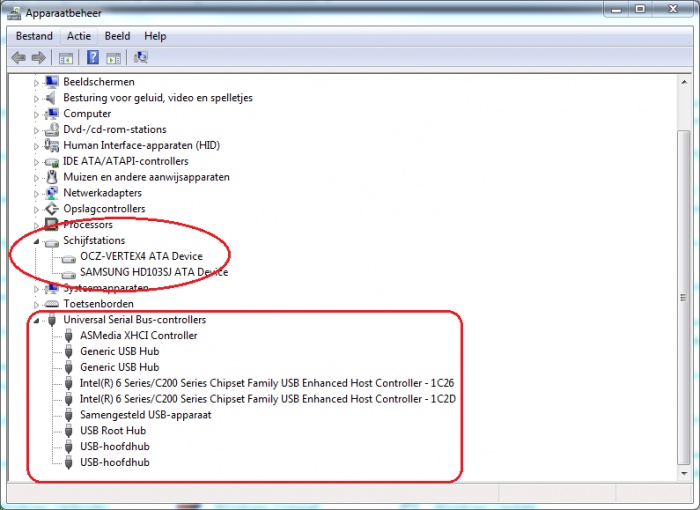Select OCZ-VERTEX4 ATA Device

[142, 256]
